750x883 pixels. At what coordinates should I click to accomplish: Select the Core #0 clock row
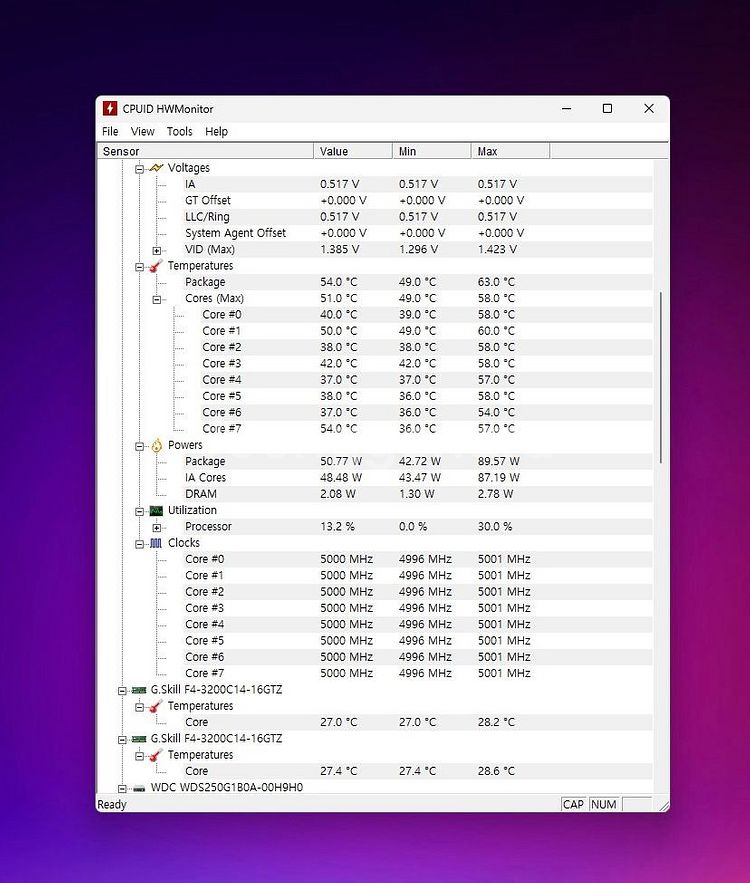tap(417, 560)
